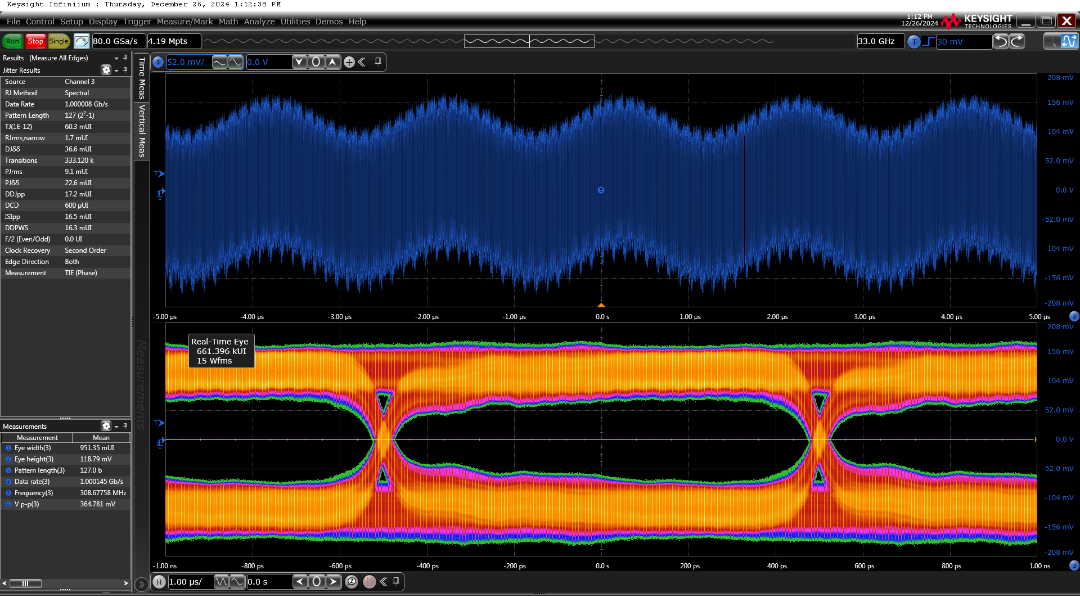Open Measurements panel dropdown arrow
The height and width of the screenshot is (596, 1080).
(x=117, y=425)
